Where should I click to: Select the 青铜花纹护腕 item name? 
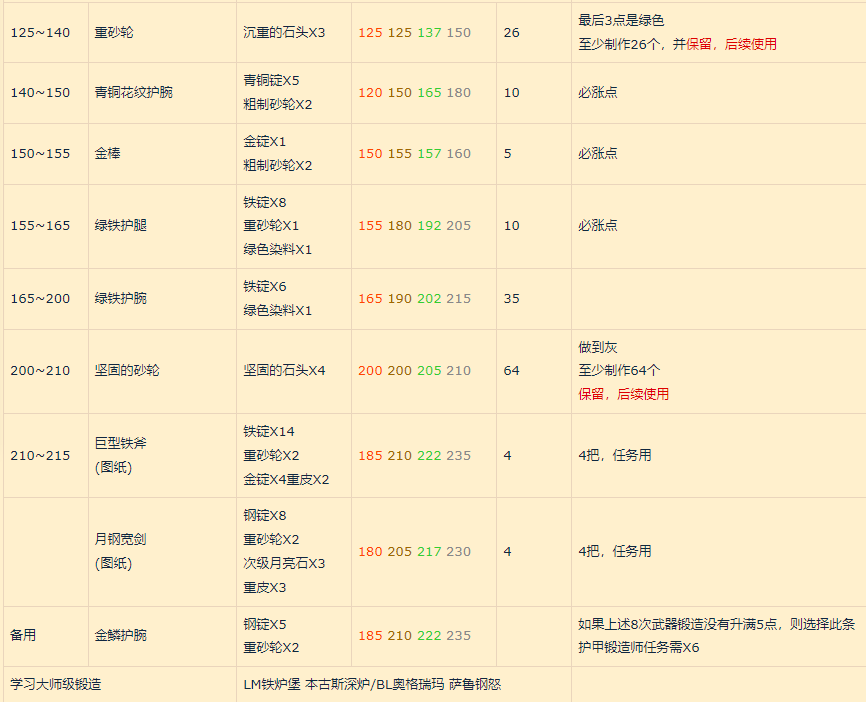(133, 92)
